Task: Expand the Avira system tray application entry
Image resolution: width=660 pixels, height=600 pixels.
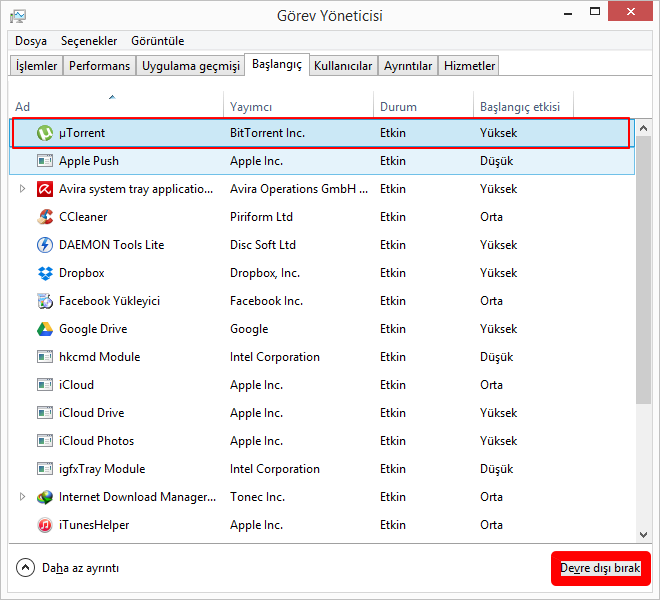Action: pos(22,189)
